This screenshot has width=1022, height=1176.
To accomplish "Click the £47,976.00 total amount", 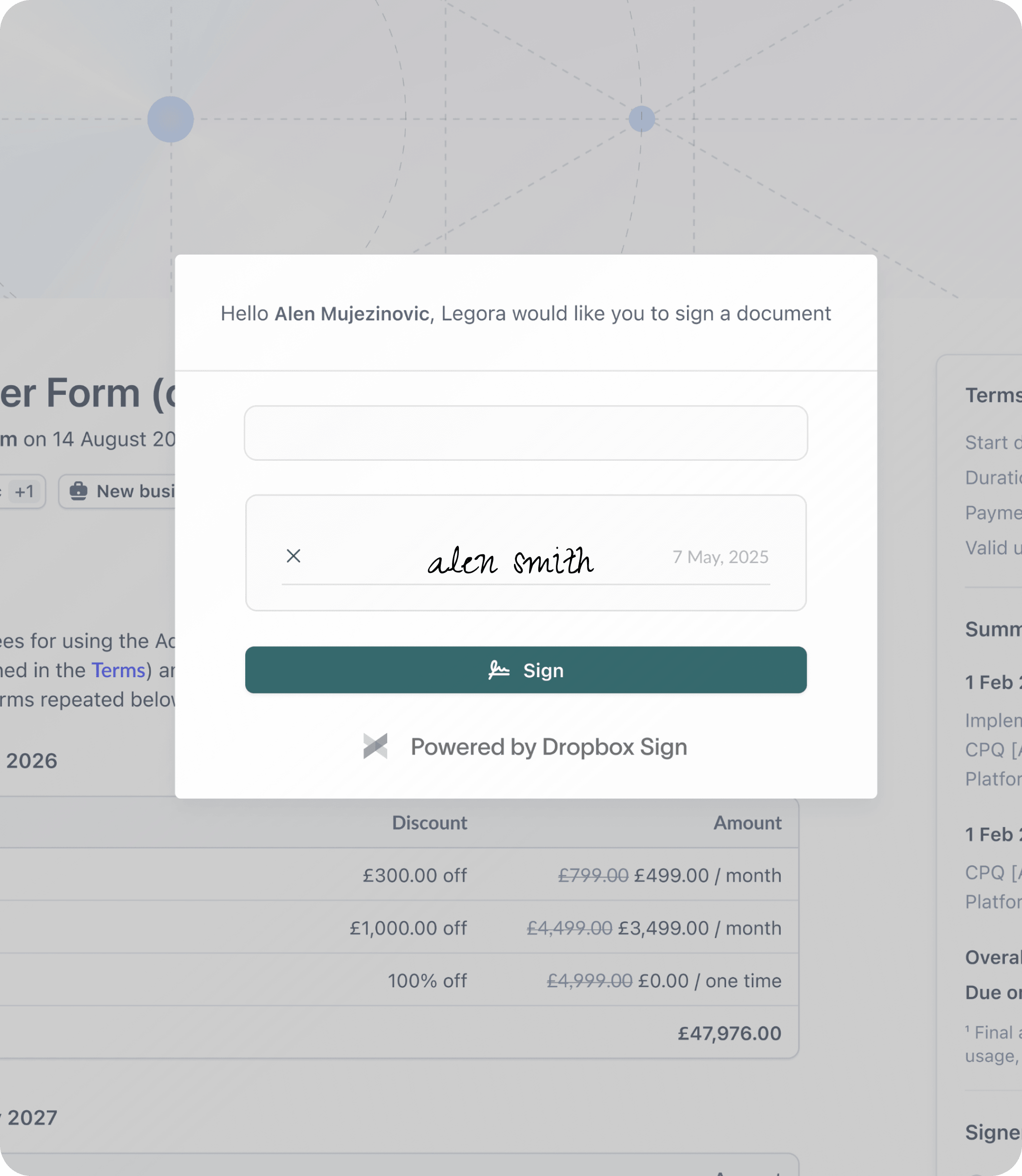I will (729, 1033).
